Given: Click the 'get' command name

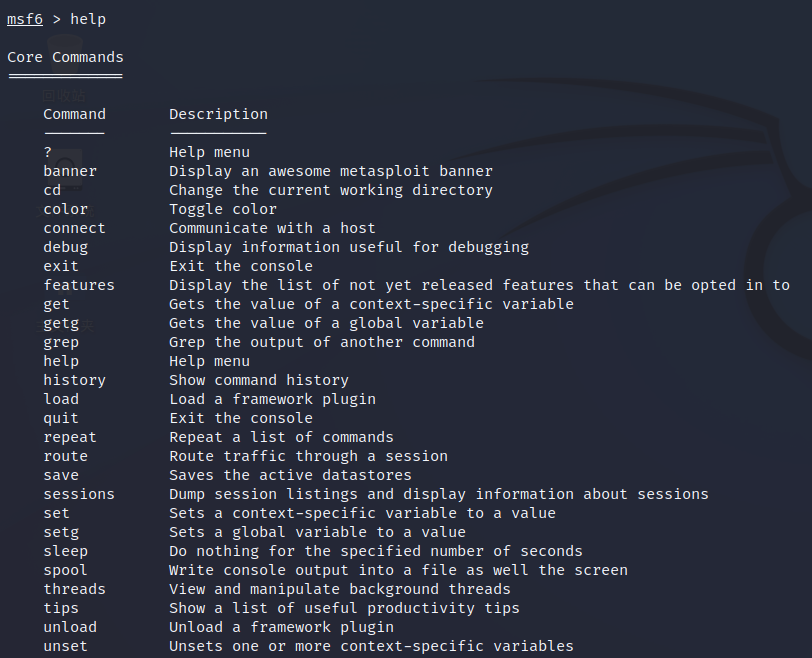Looking at the screenshot, I should [x=56, y=304].
